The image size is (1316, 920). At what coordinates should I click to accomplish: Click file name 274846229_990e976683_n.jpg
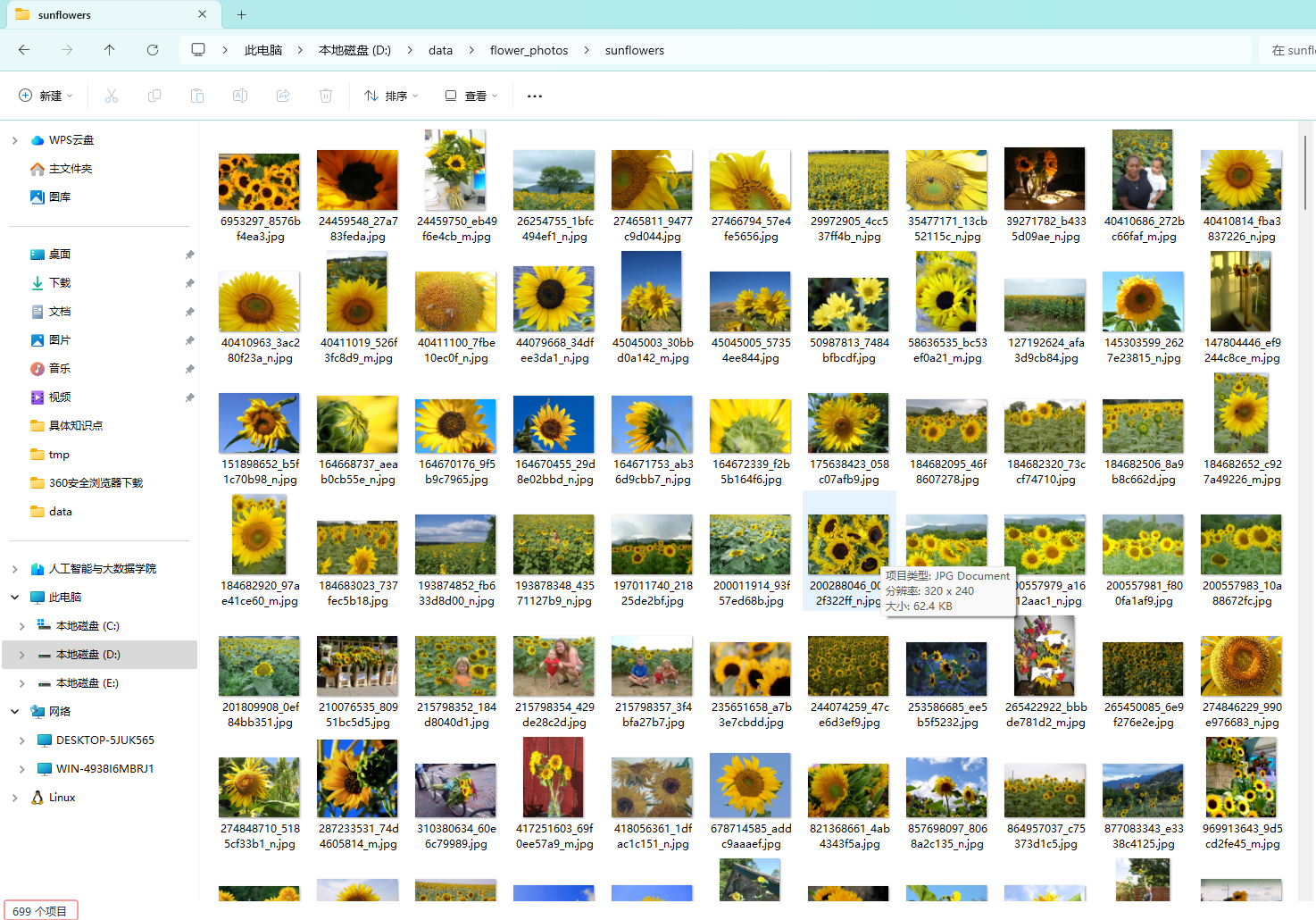point(1242,715)
